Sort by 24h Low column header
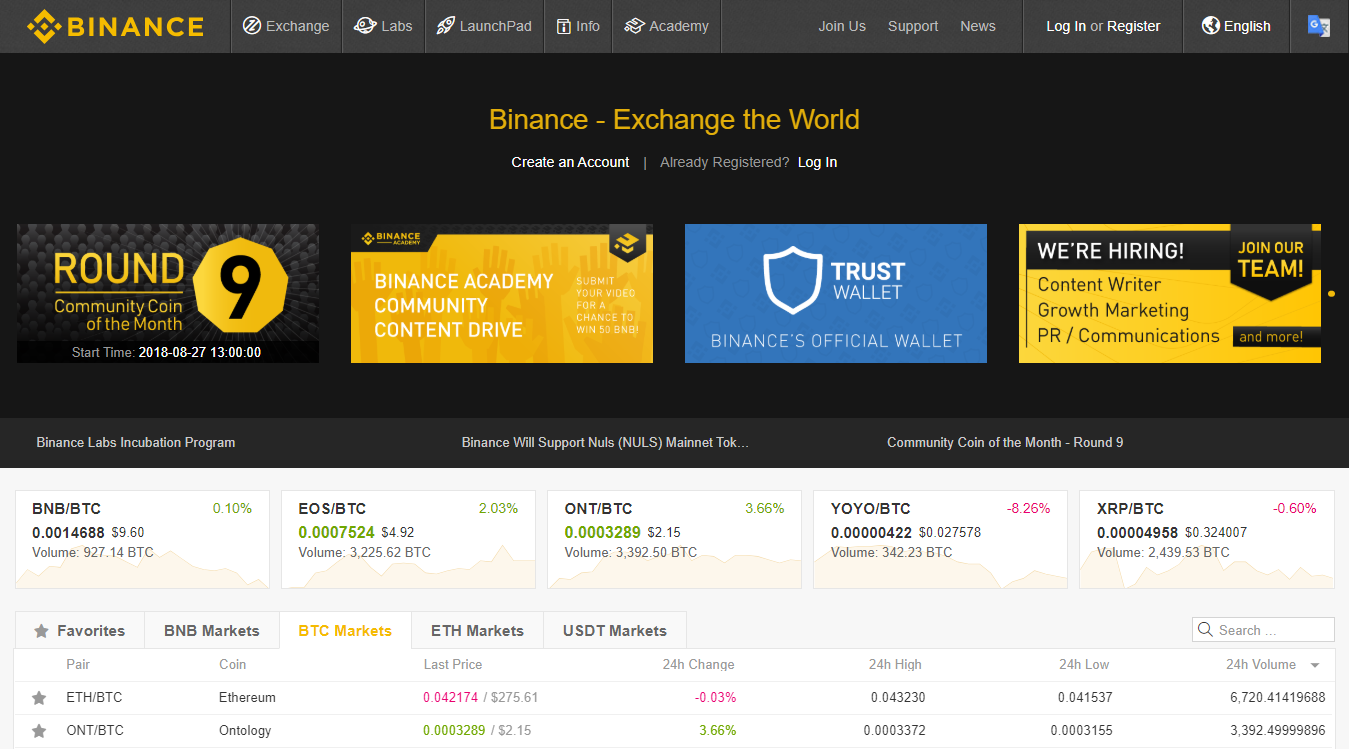 (1084, 664)
